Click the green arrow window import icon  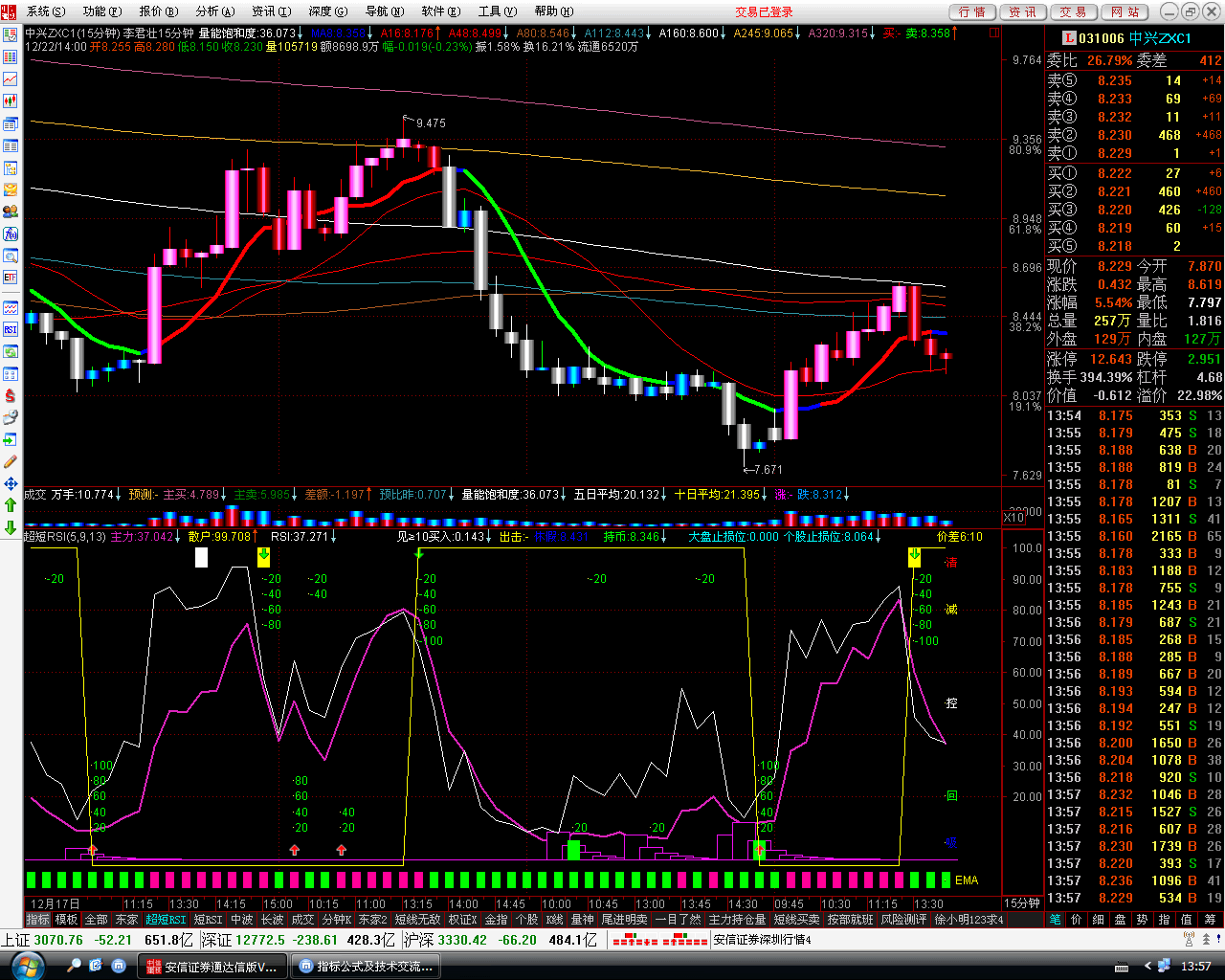11,440
